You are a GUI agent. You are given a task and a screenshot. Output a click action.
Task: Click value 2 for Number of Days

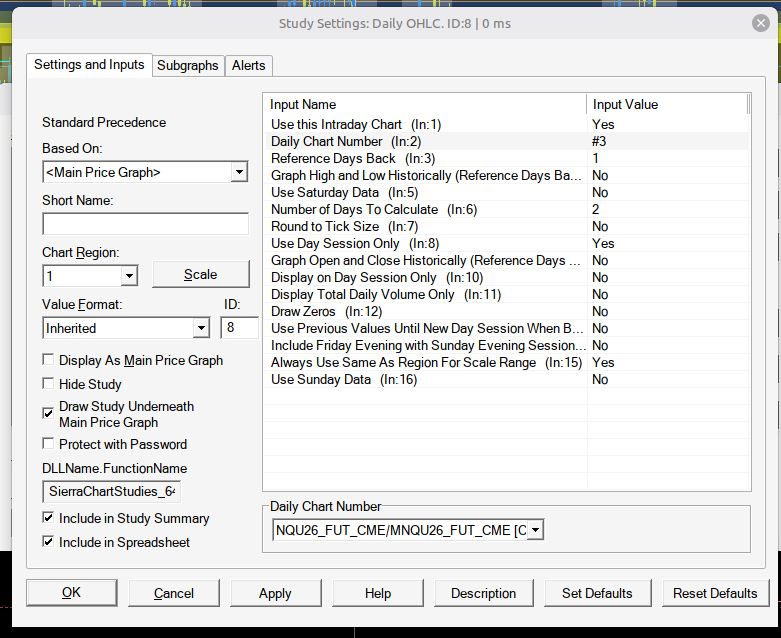coord(596,209)
